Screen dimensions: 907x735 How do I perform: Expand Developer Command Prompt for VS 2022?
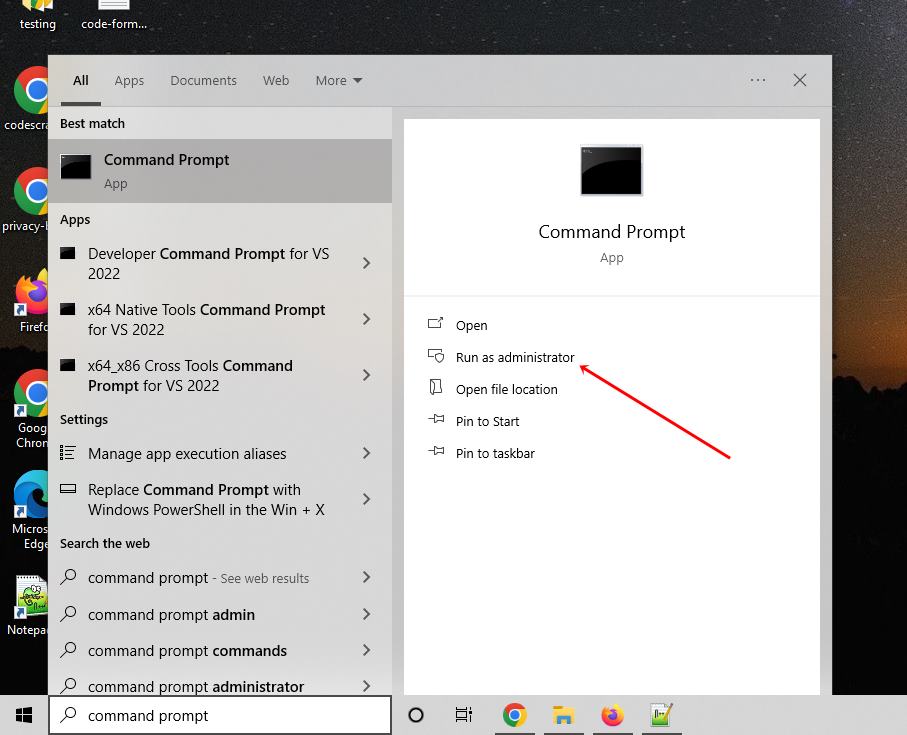coord(367,264)
